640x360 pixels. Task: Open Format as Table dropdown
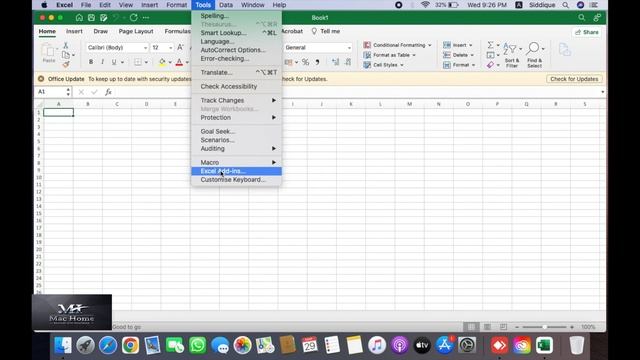click(389, 55)
